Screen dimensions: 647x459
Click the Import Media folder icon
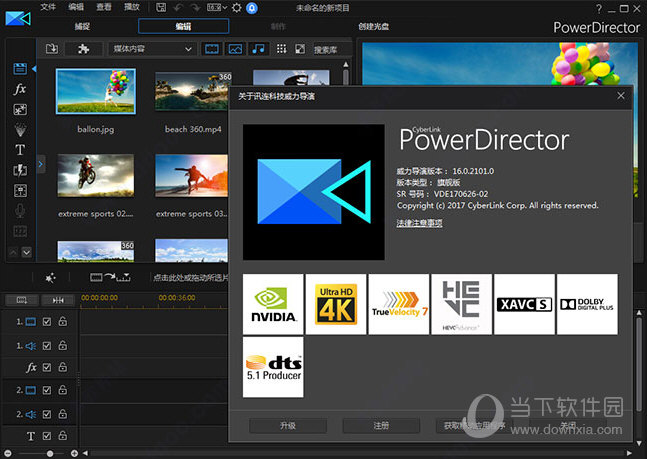(52, 48)
